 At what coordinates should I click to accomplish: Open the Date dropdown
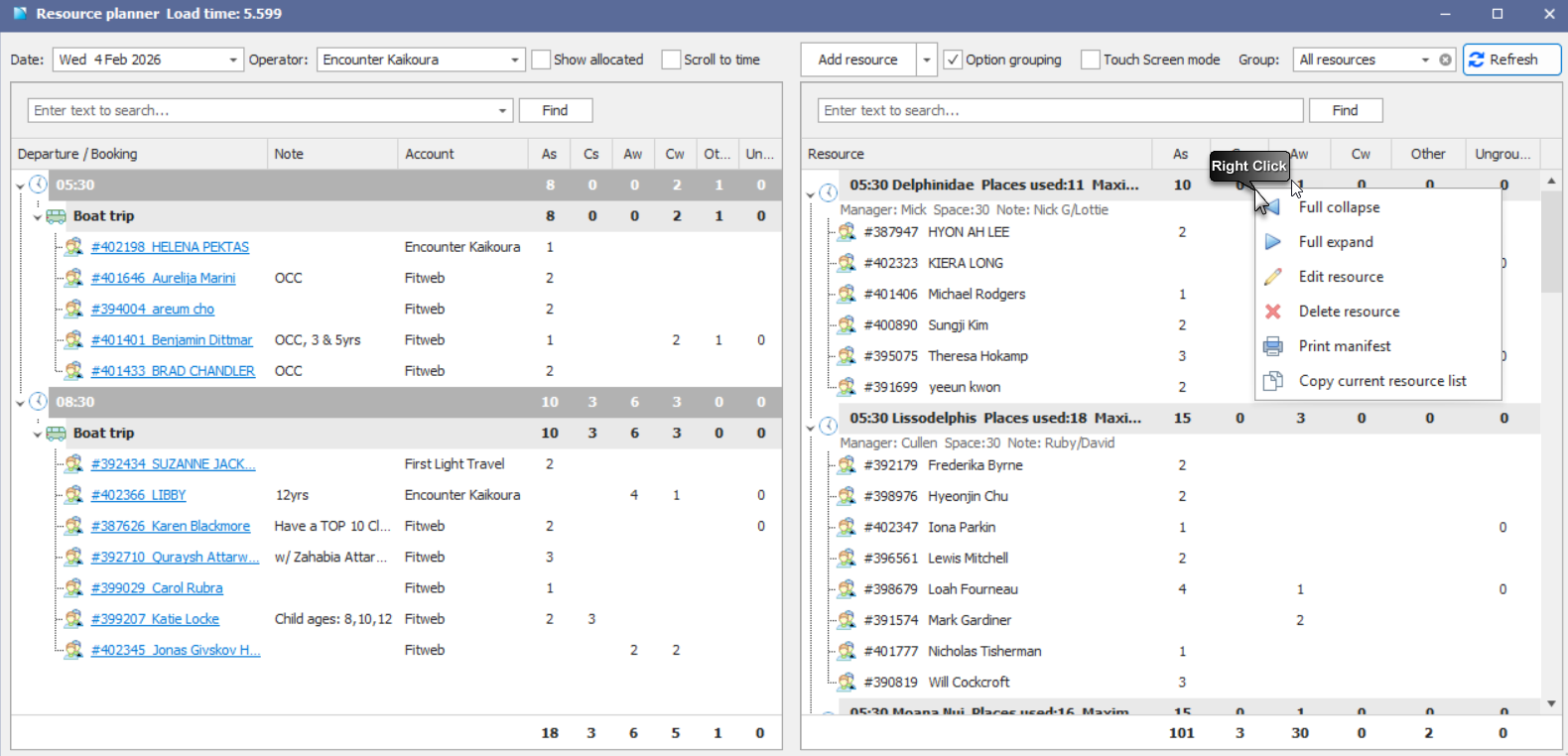coord(233,60)
